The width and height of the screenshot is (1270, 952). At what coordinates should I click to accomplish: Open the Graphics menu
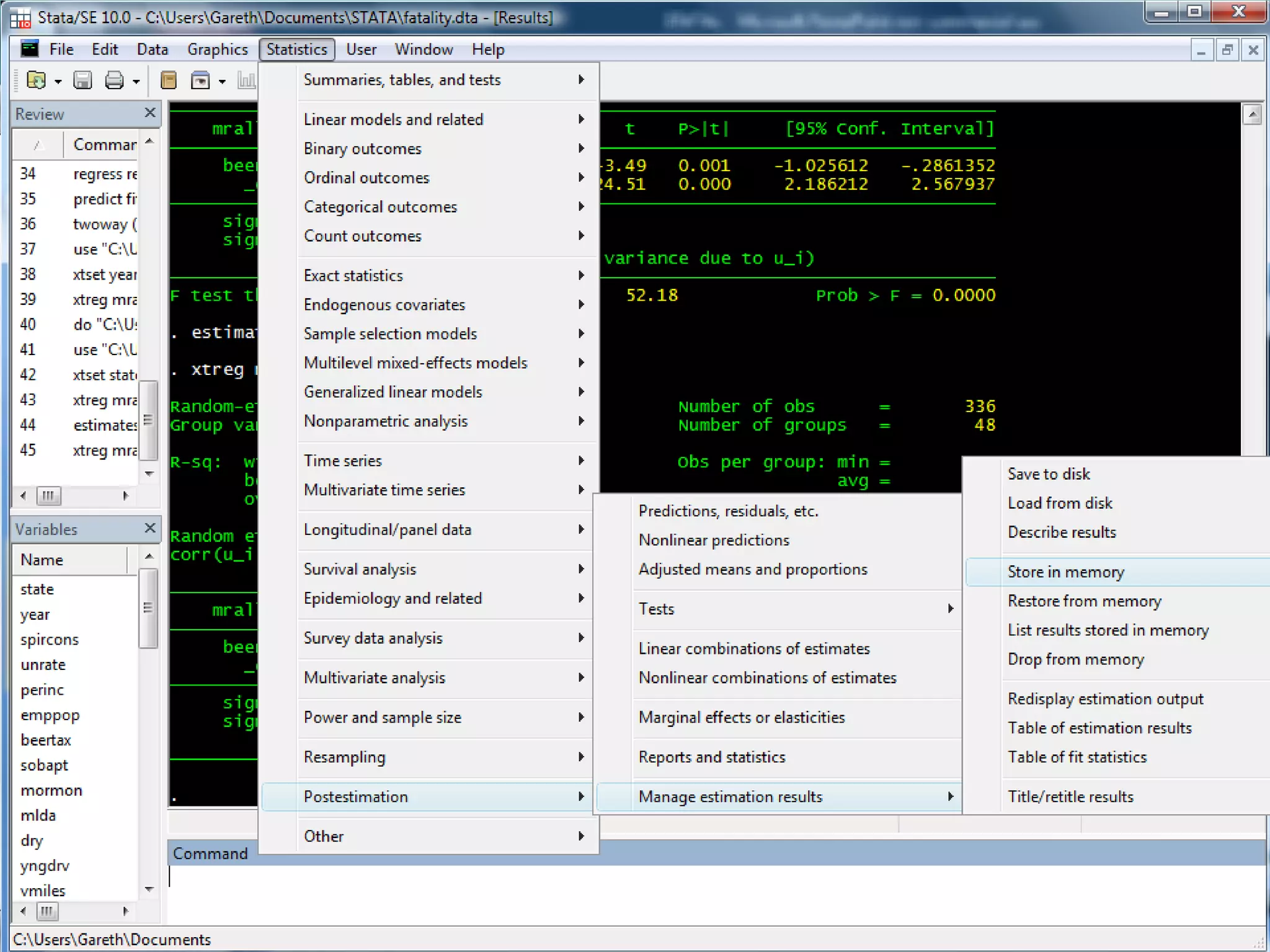tap(217, 49)
